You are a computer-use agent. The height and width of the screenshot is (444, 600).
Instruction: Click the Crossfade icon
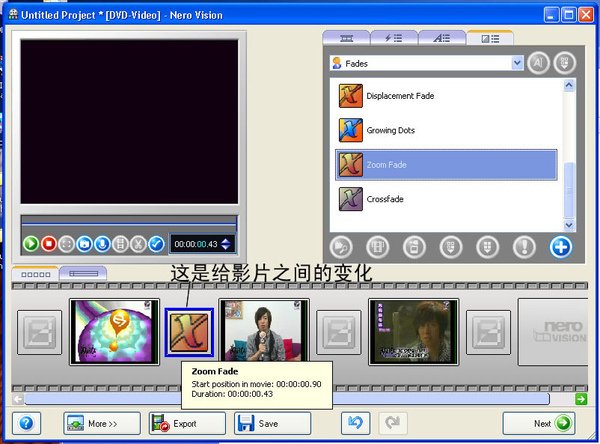(x=351, y=199)
